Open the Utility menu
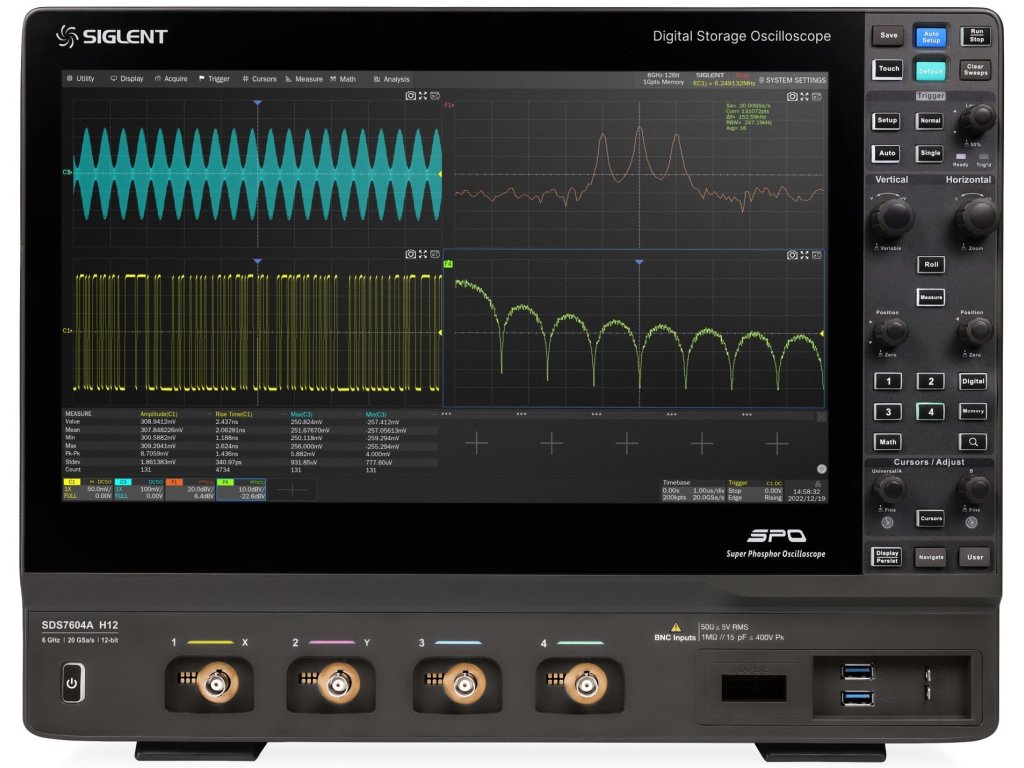The image size is (1024, 768). click(80, 79)
